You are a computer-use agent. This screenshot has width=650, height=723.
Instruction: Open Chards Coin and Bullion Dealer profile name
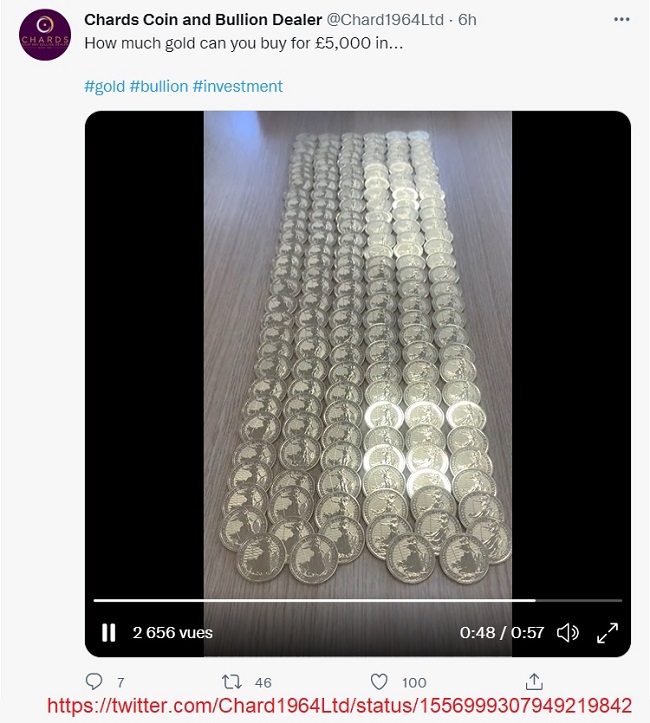(203, 20)
